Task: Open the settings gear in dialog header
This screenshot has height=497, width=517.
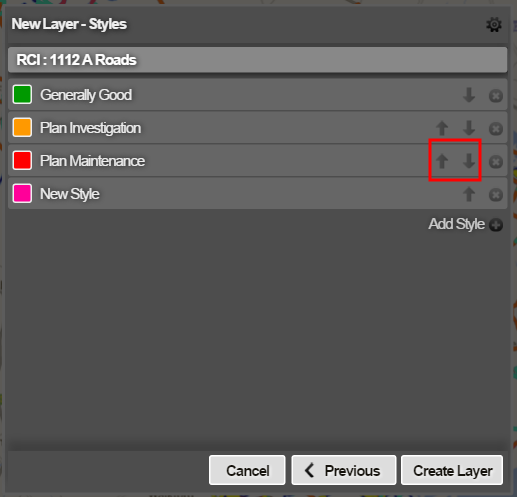Action: point(494,25)
